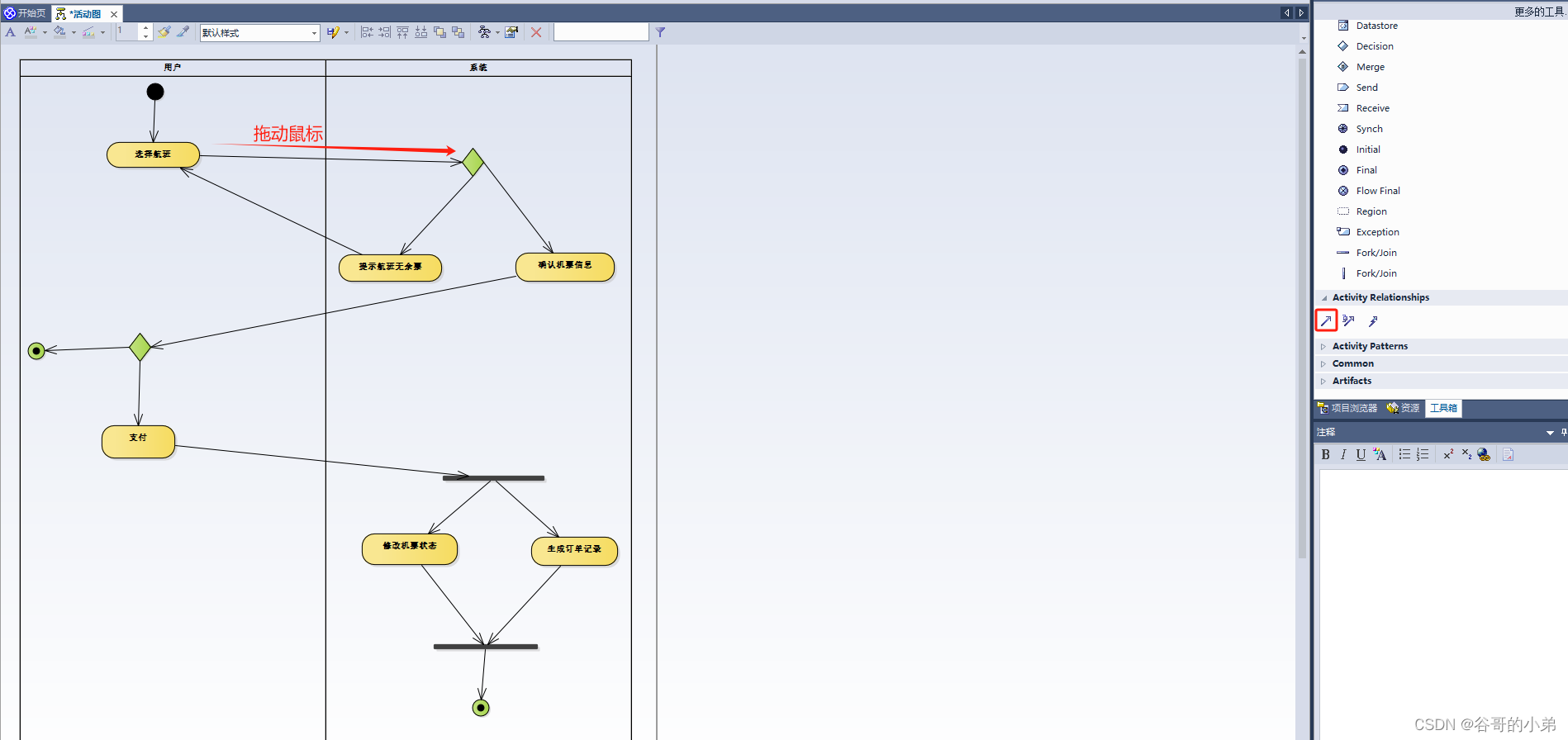Expand the Activity Patterns section
1568x740 pixels.
(x=1323, y=347)
